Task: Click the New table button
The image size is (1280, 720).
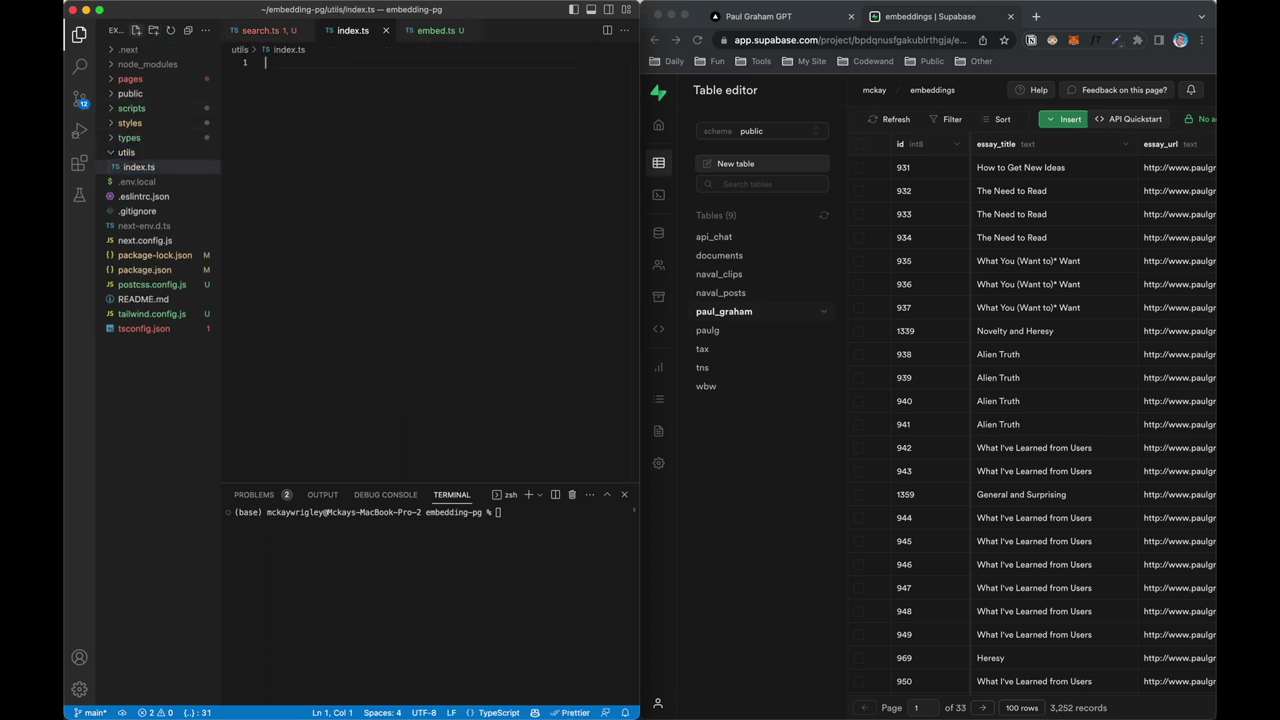Action: [x=762, y=164]
